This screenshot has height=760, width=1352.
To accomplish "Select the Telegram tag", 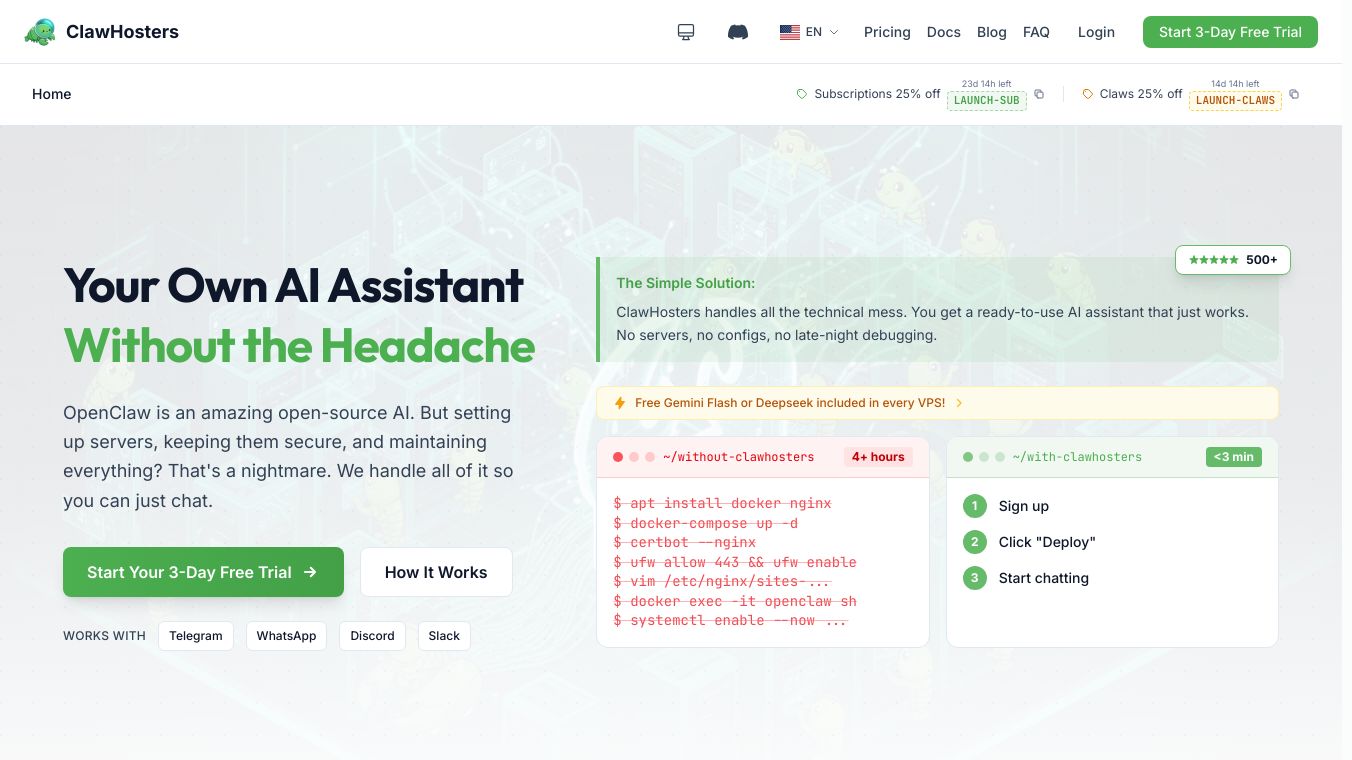I will 196,636.
